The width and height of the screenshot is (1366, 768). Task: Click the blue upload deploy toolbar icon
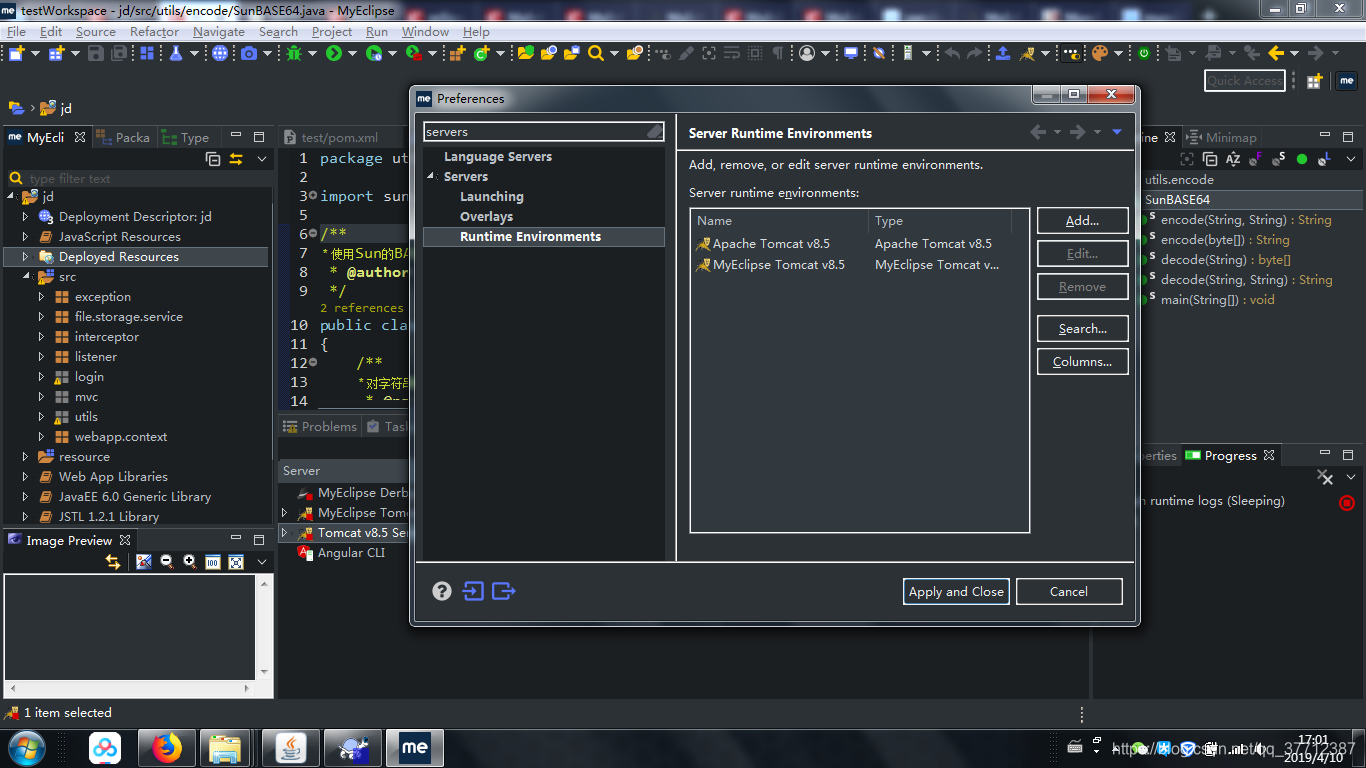1003,53
